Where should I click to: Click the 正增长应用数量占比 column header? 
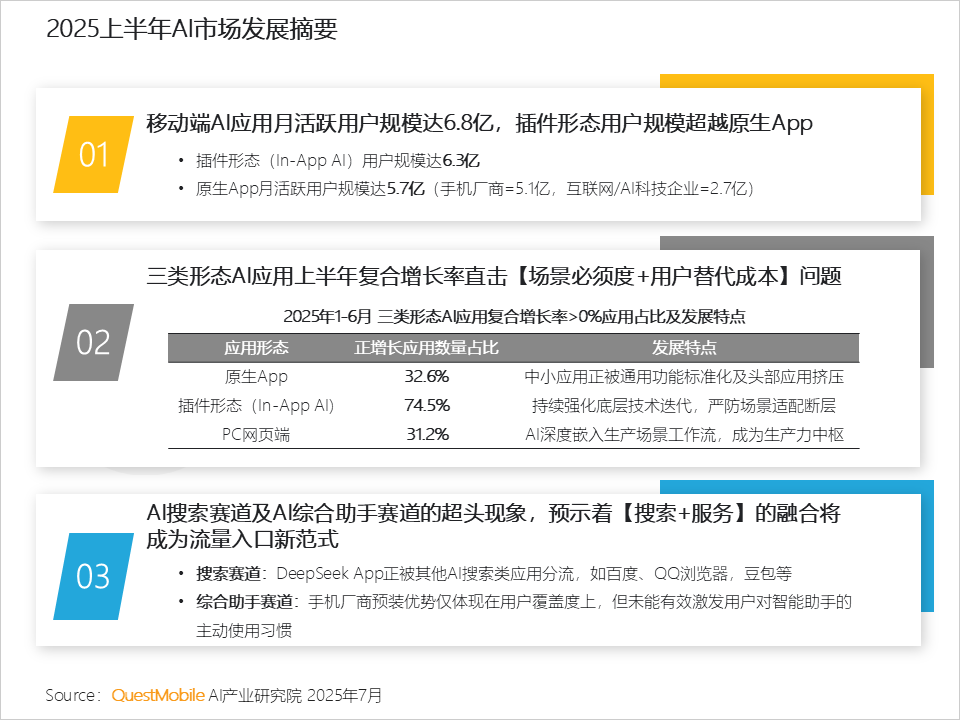point(427,348)
